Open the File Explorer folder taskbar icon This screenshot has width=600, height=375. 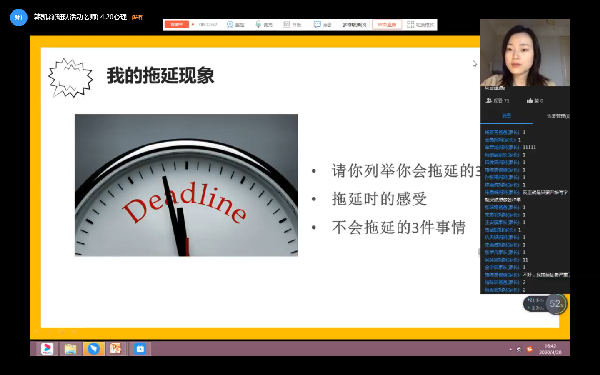70,349
